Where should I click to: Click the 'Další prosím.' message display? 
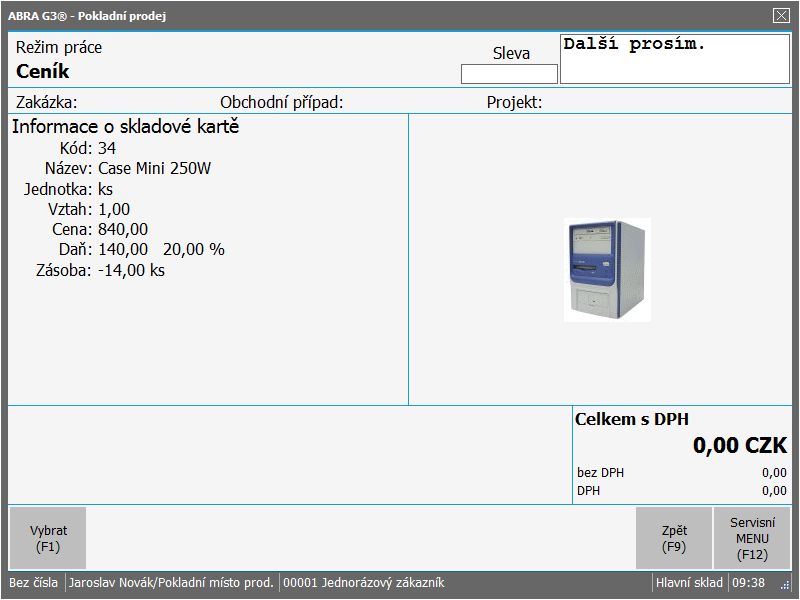pyautogui.click(x=674, y=59)
